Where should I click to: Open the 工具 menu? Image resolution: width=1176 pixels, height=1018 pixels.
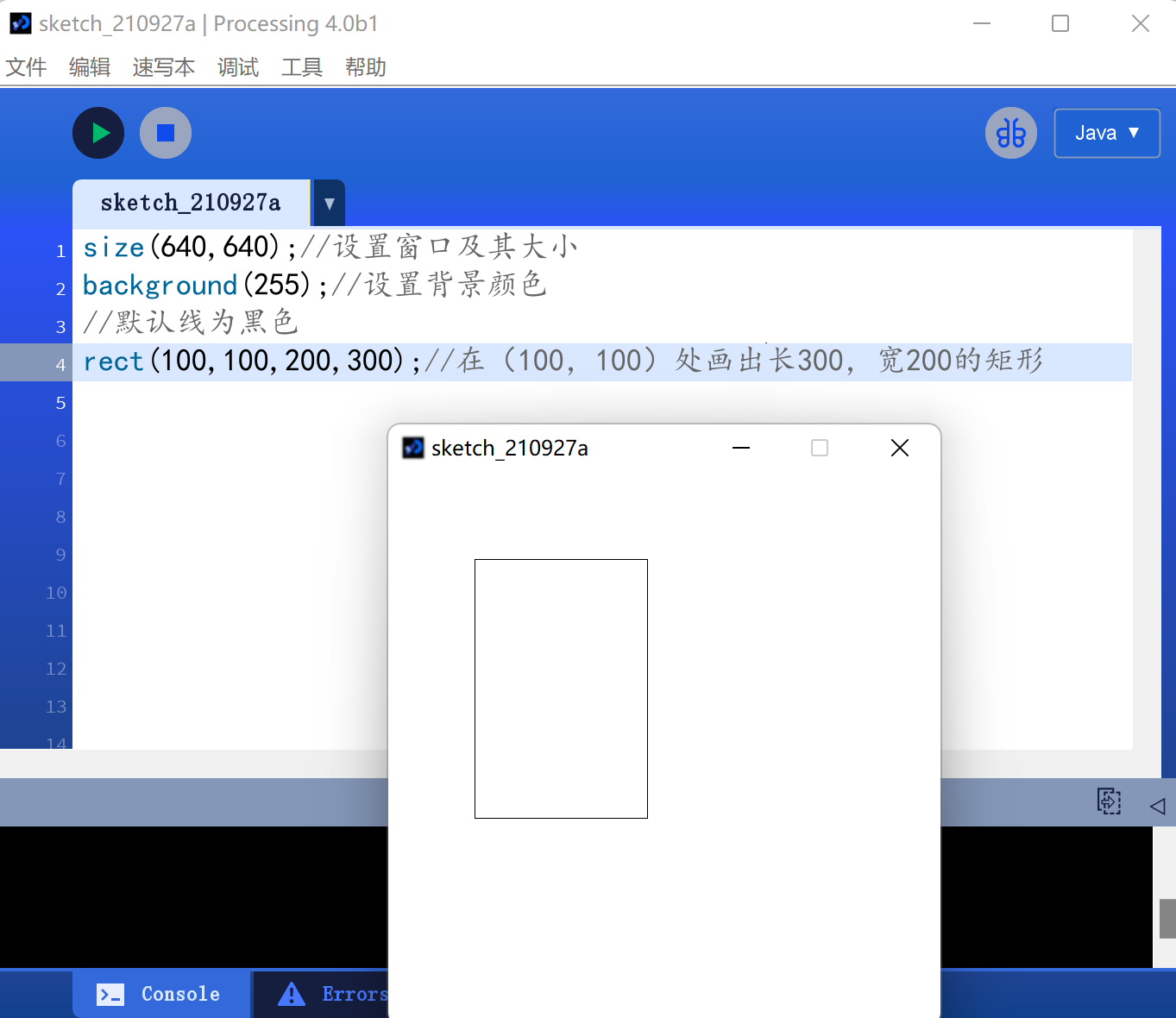point(302,67)
